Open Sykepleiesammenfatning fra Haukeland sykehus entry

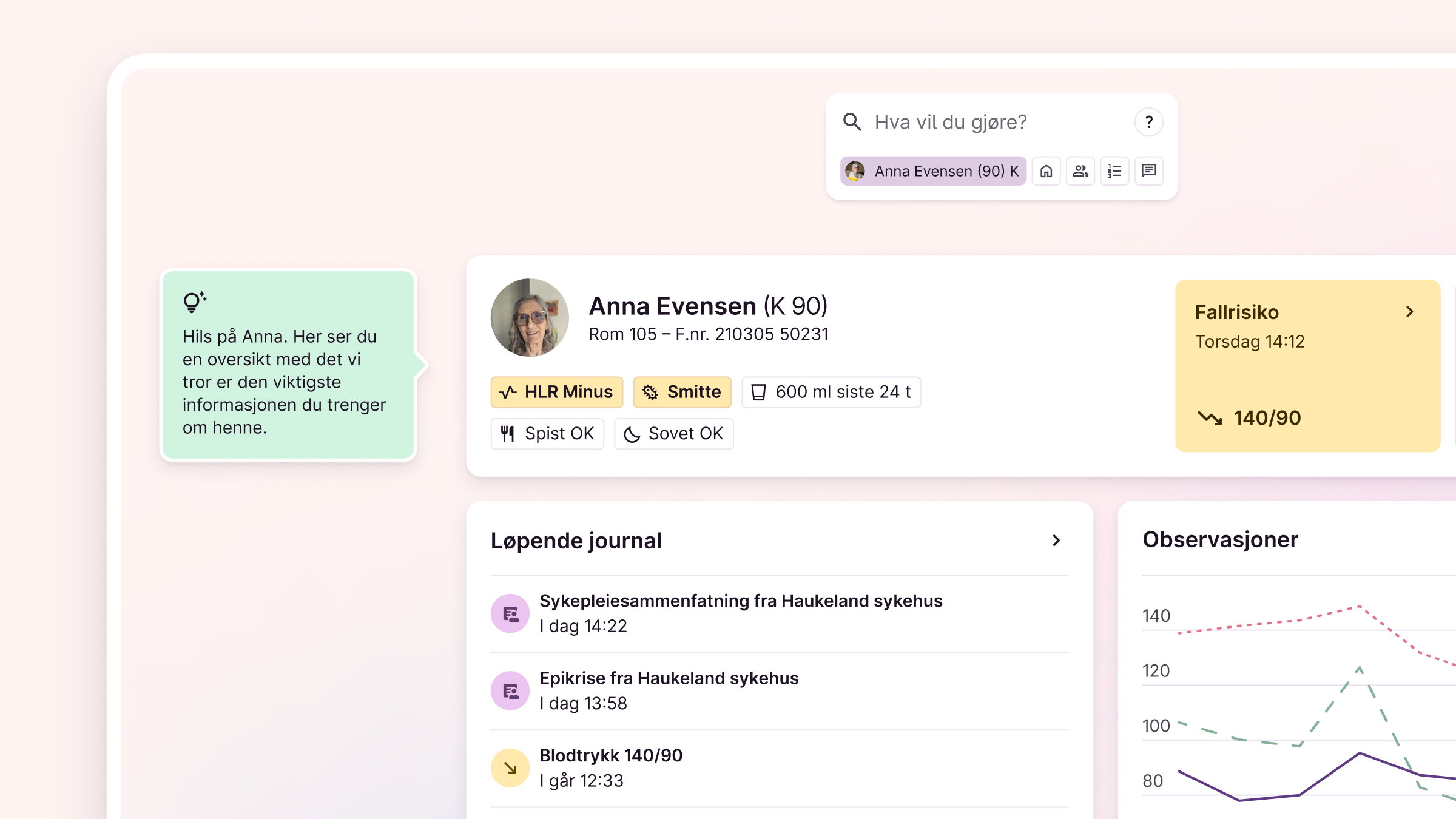[780, 613]
